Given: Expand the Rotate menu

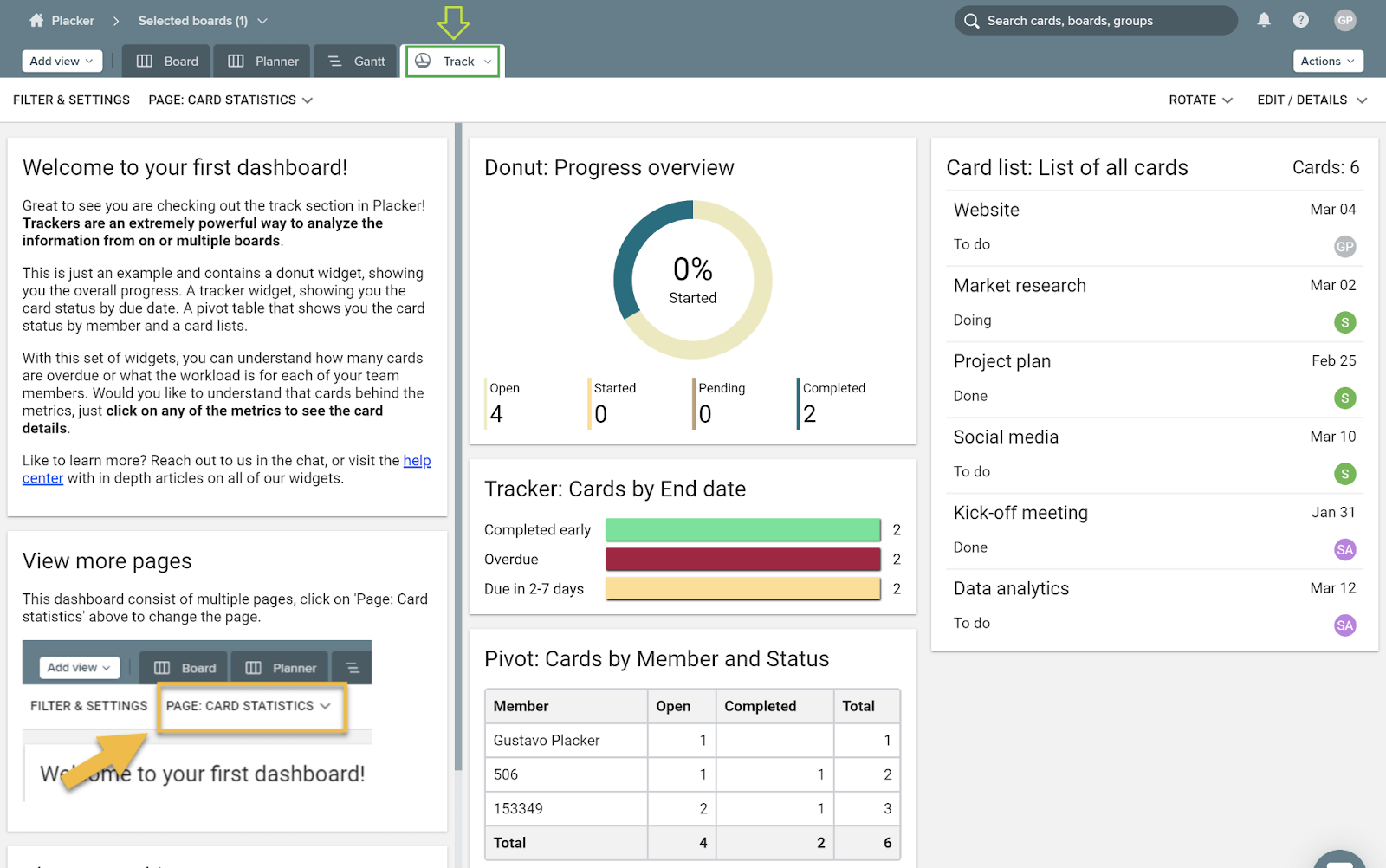Looking at the screenshot, I should 1200,100.
